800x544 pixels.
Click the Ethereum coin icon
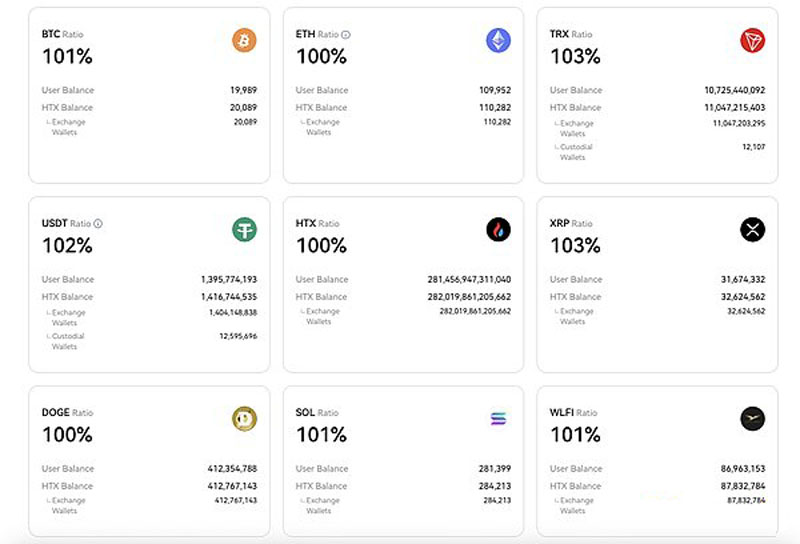click(x=498, y=40)
